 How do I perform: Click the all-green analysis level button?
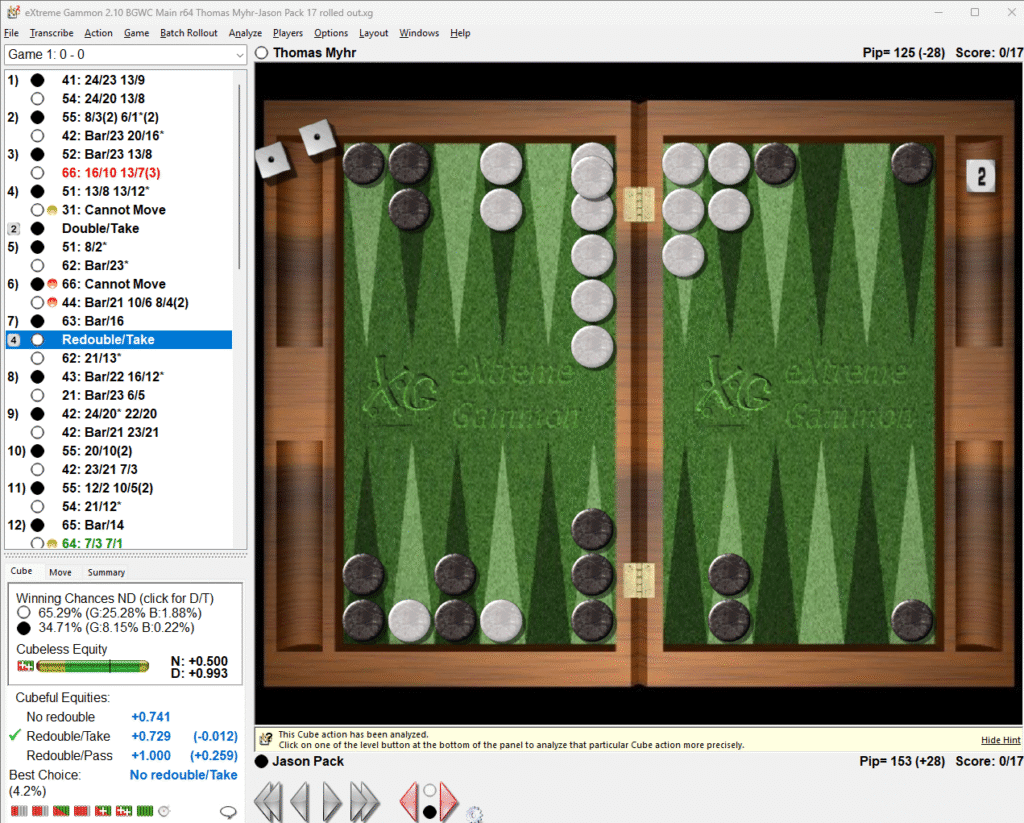(144, 811)
